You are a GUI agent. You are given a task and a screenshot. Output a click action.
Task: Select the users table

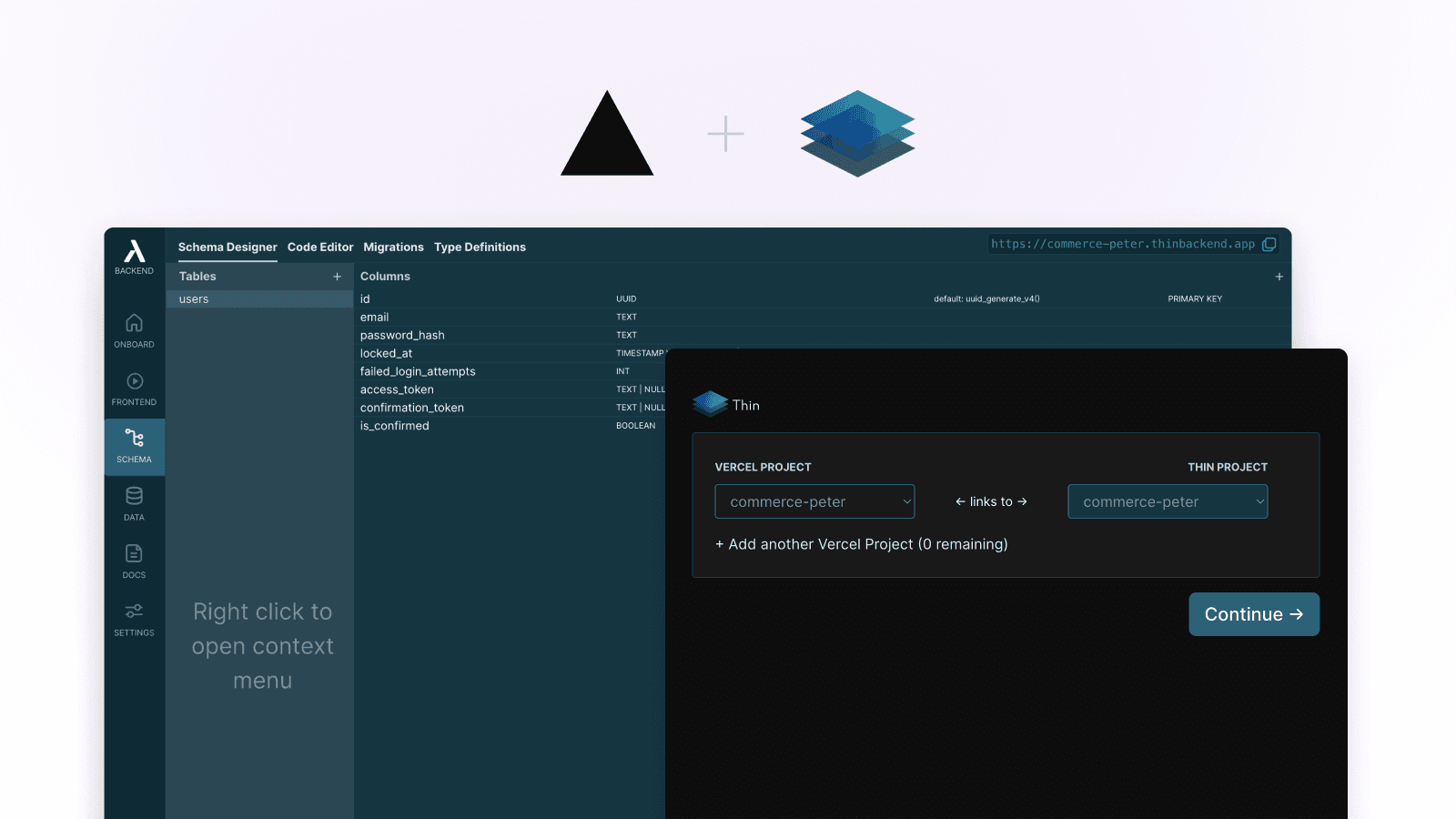point(259,299)
